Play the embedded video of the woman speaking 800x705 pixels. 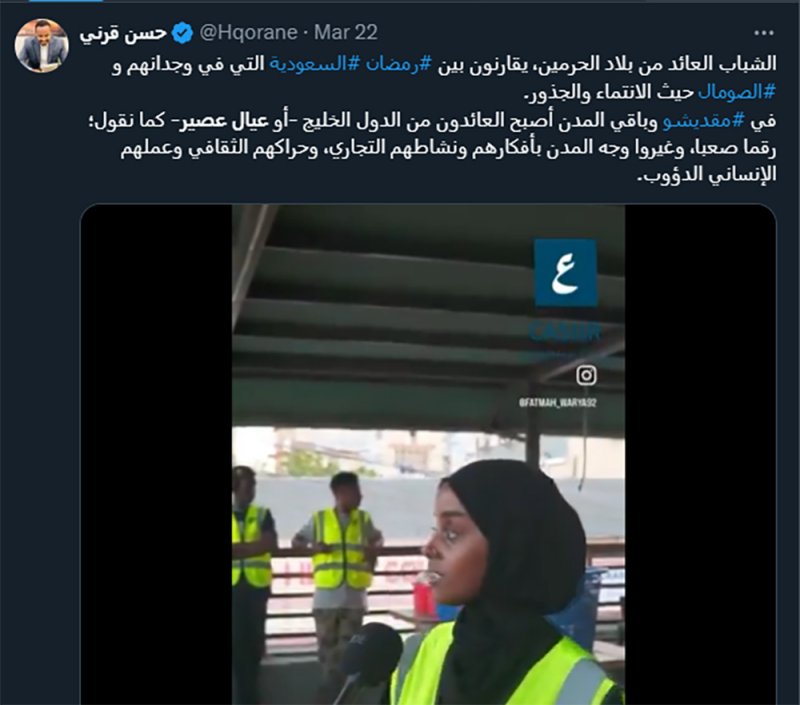click(428, 454)
